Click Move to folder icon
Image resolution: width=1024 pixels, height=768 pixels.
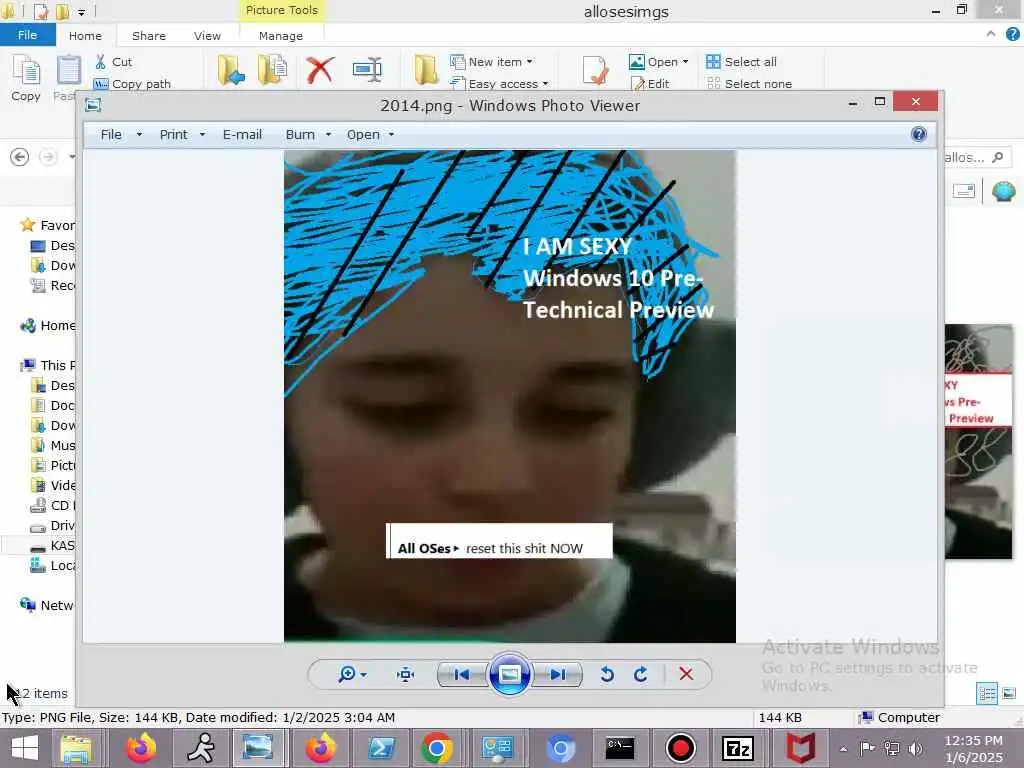(x=231, y=71)
